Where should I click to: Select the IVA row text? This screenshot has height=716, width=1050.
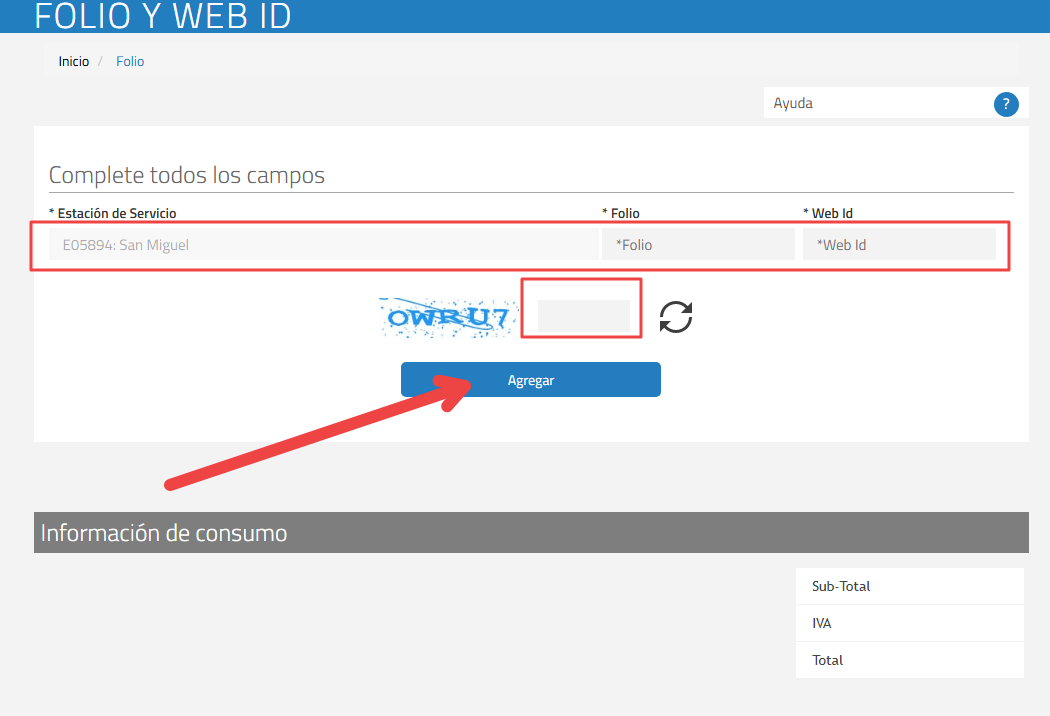822,624
